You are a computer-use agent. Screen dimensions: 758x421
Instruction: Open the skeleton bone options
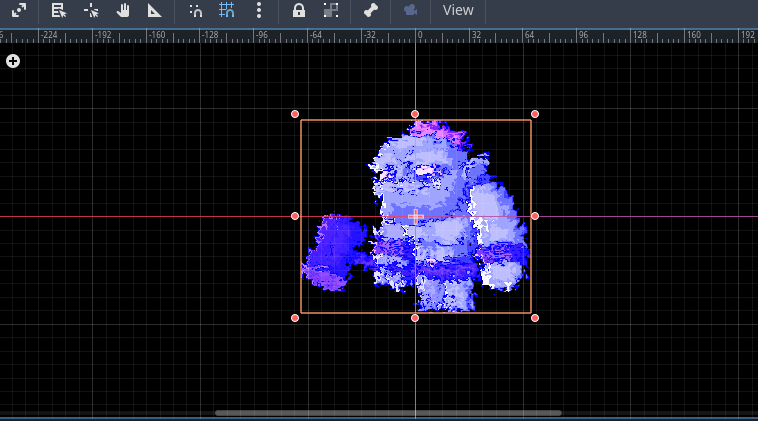(370, 10)
